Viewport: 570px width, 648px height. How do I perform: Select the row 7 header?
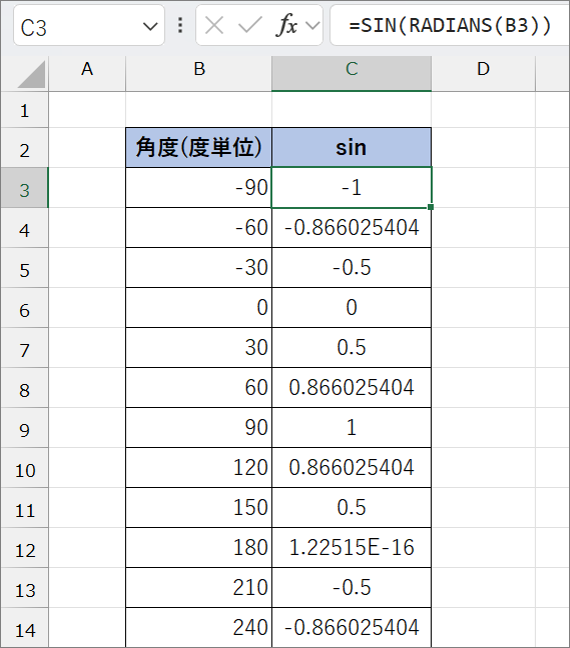tap(24, 348)
